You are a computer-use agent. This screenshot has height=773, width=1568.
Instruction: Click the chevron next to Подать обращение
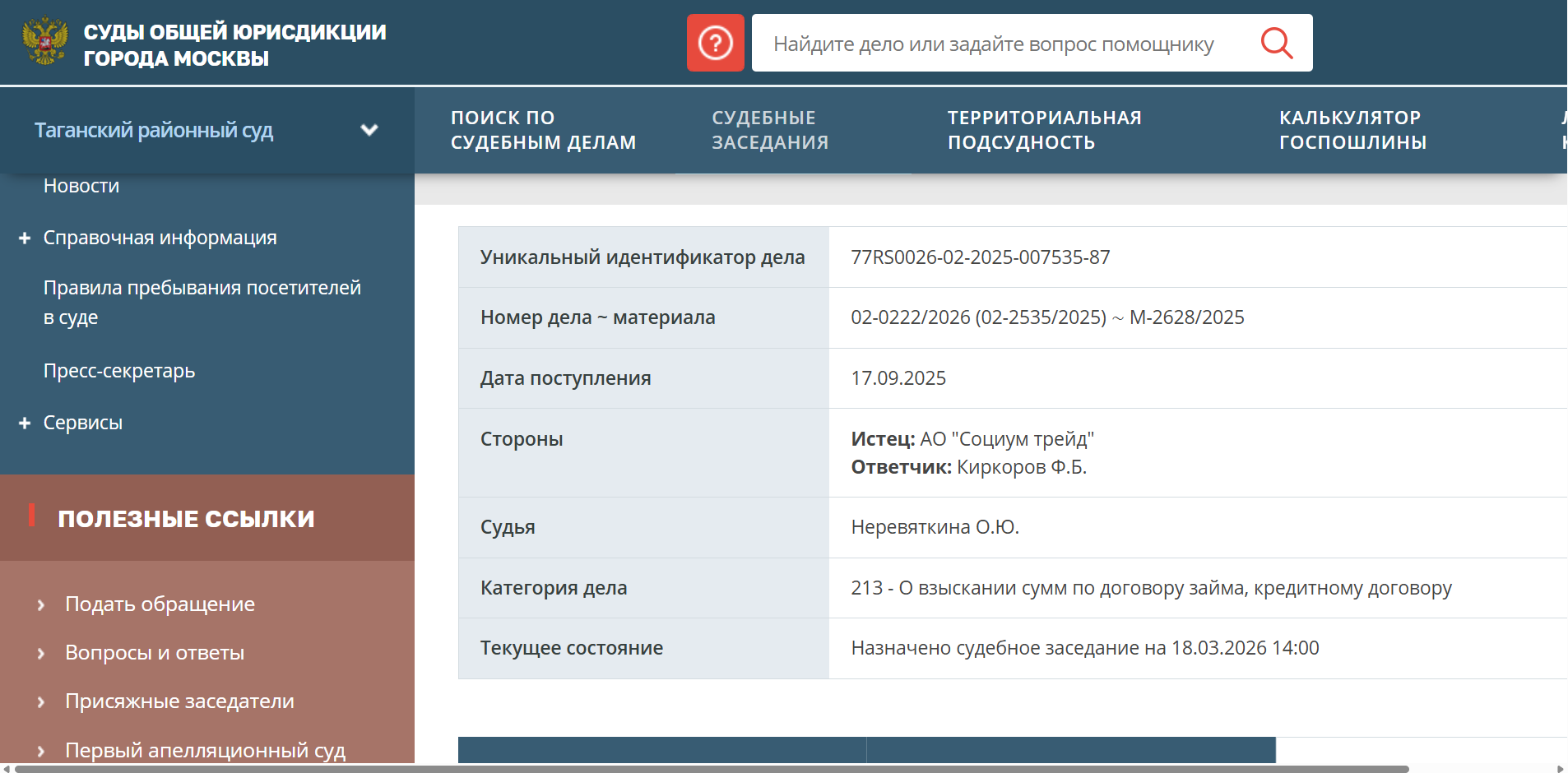(x=41, y=605)
